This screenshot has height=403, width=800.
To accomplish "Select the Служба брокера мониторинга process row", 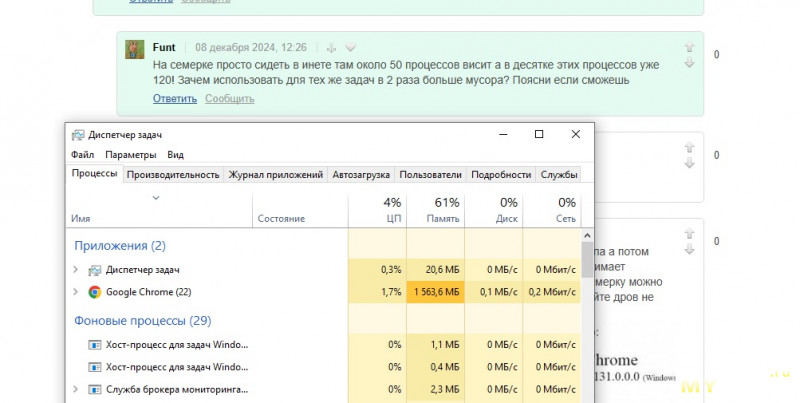I will [x=323, y=389].
